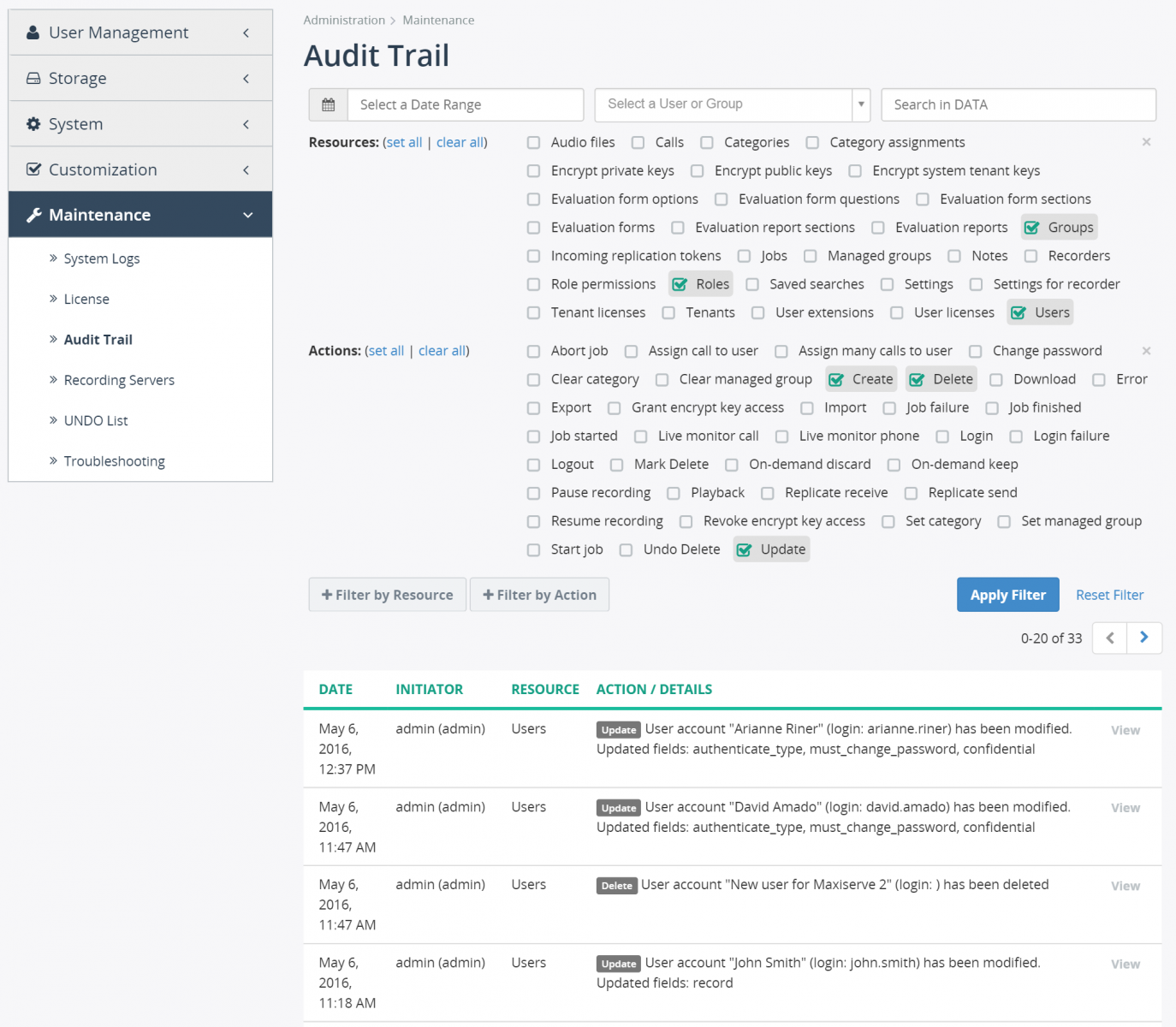
Task: Click the clear all link for Actions
Action: pos(442,350)
